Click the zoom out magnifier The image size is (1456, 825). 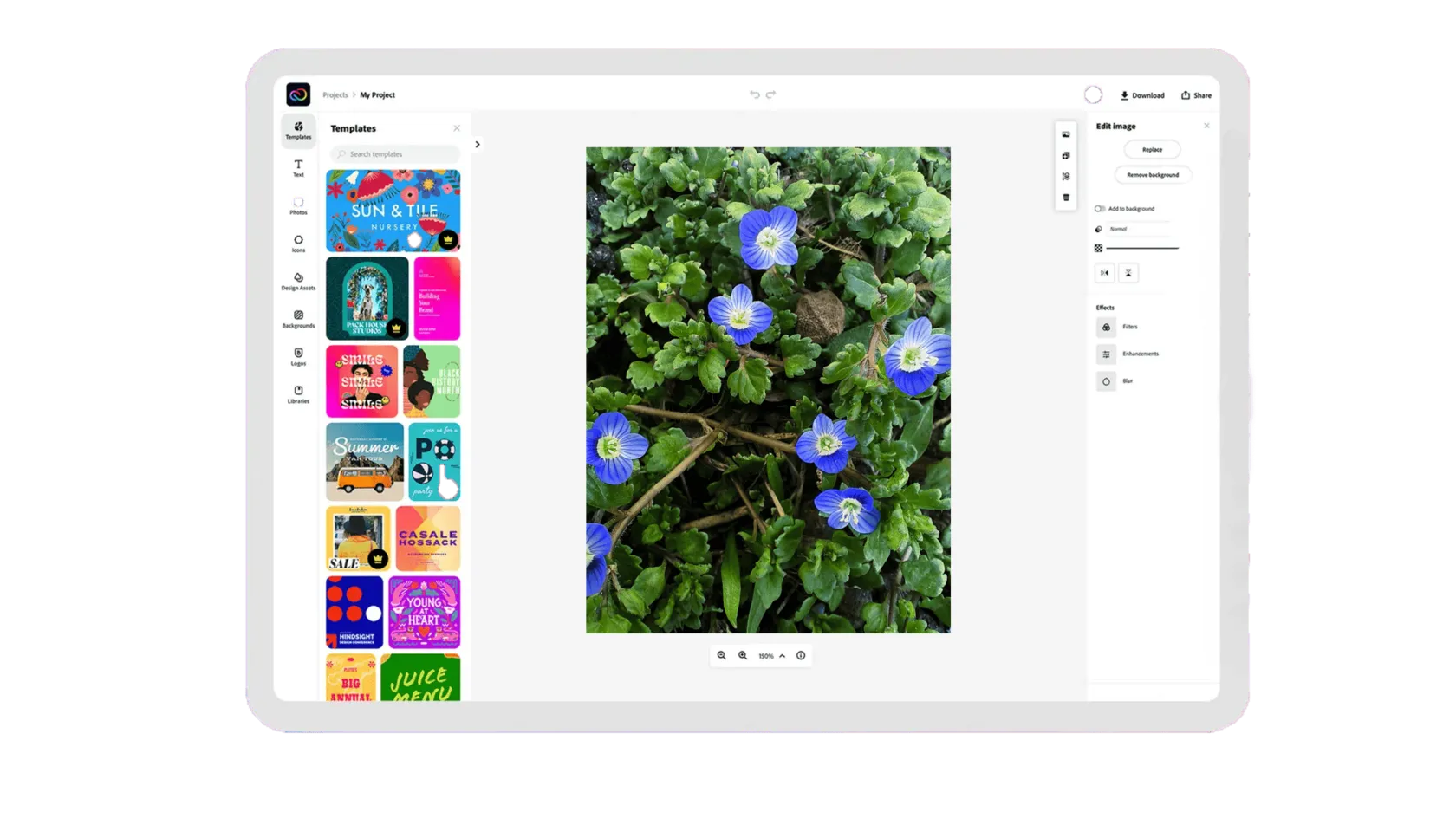[721, 656]
